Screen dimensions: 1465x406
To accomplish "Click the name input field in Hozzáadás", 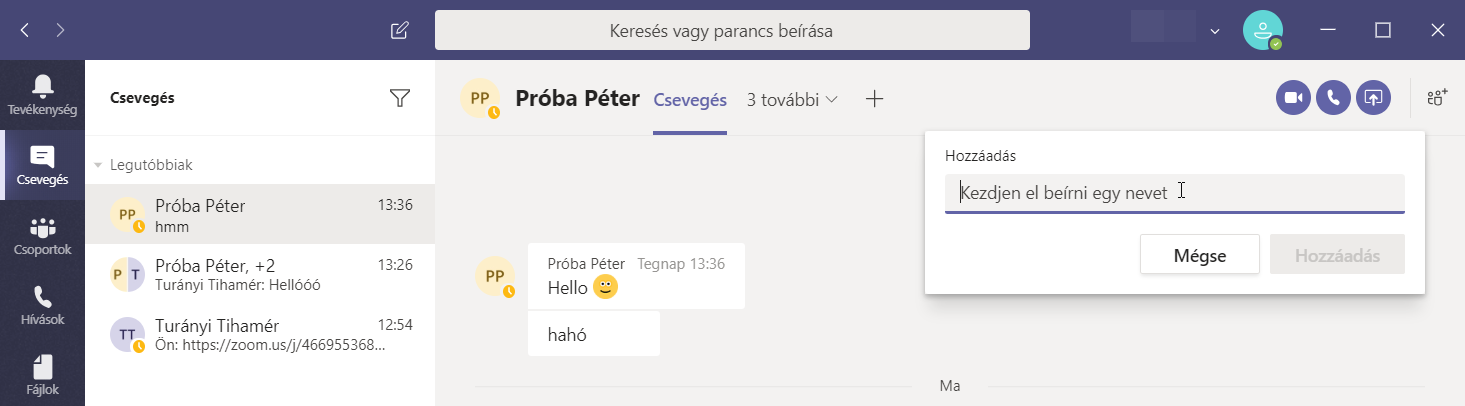I will 1174,193.
